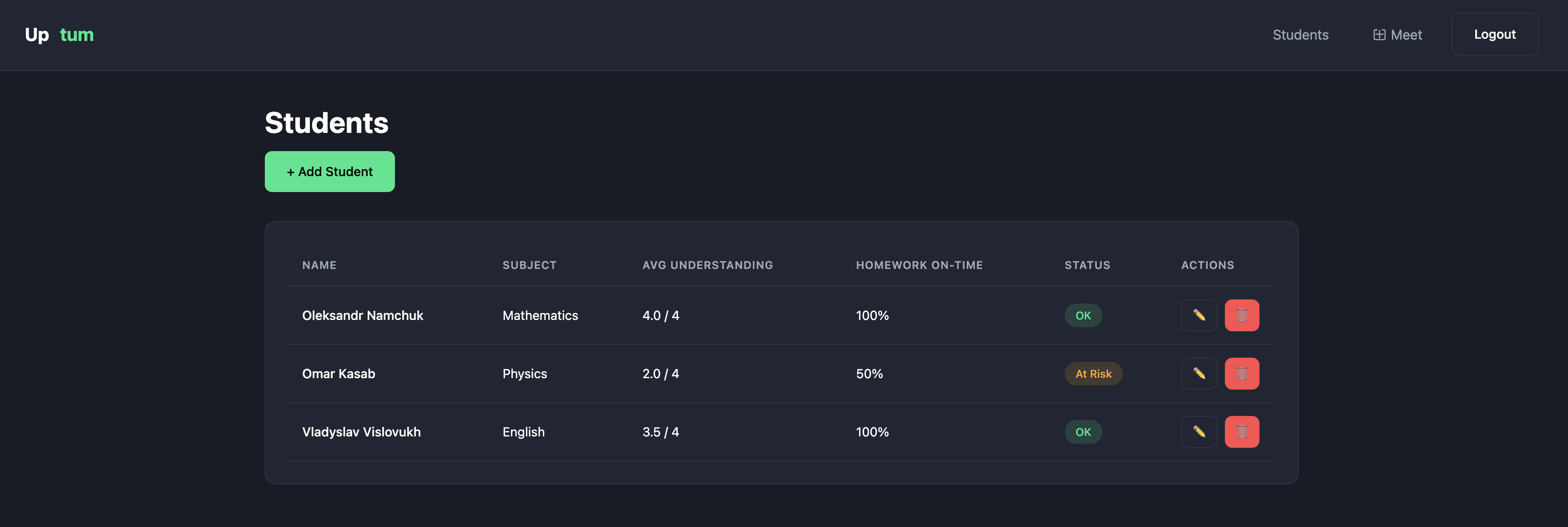Open the Students nav link

[x=1300, y=35]
